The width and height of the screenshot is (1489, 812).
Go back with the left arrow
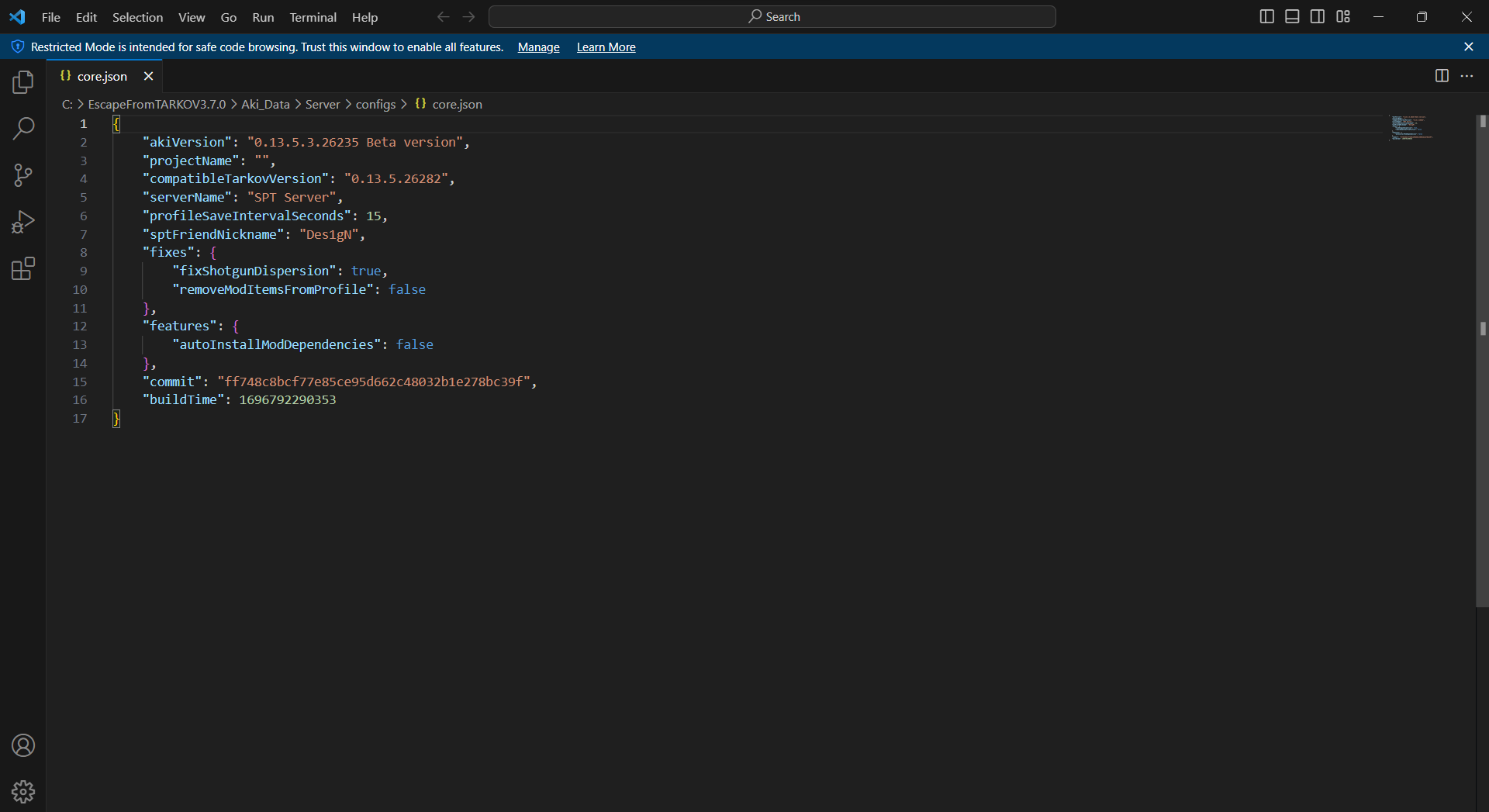443,16
